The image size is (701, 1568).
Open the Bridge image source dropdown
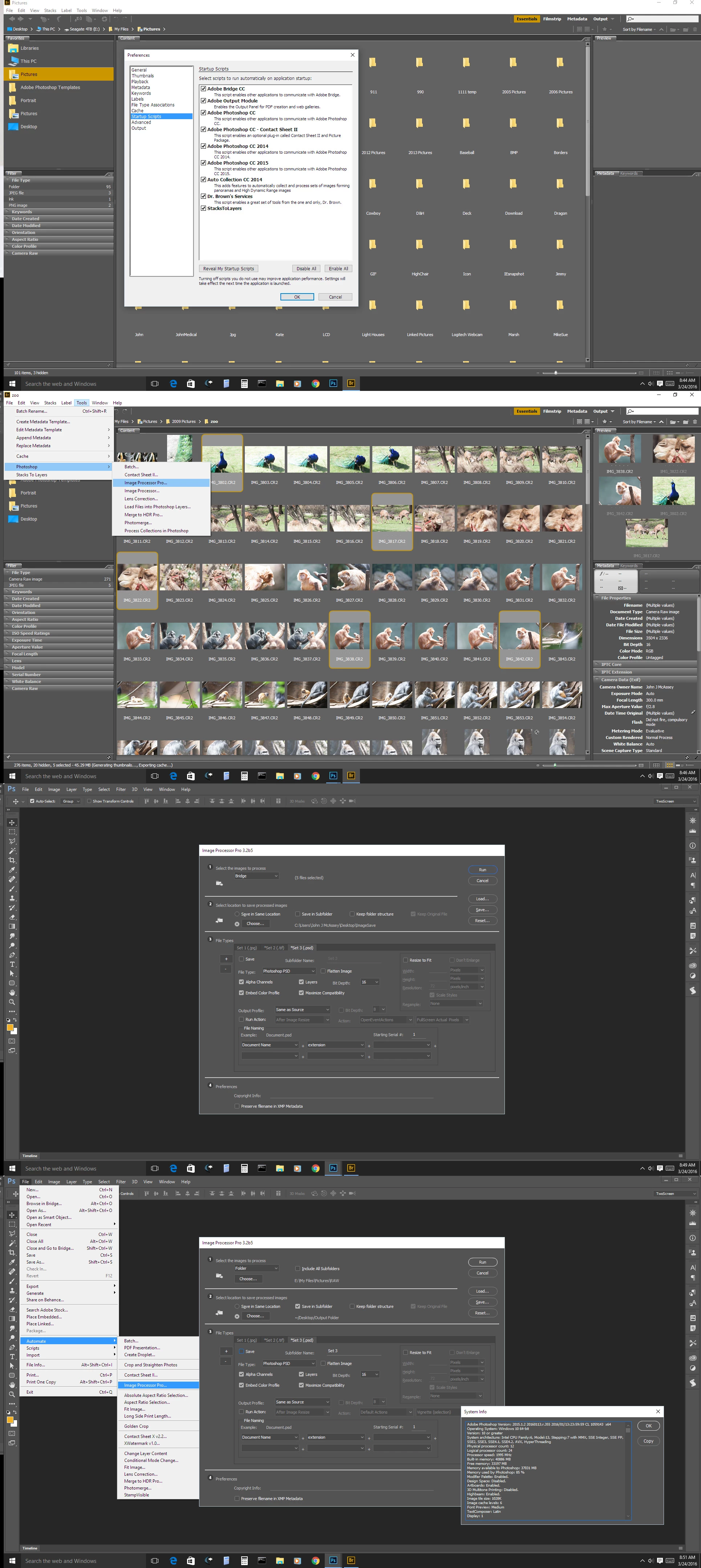pos(256,876)
